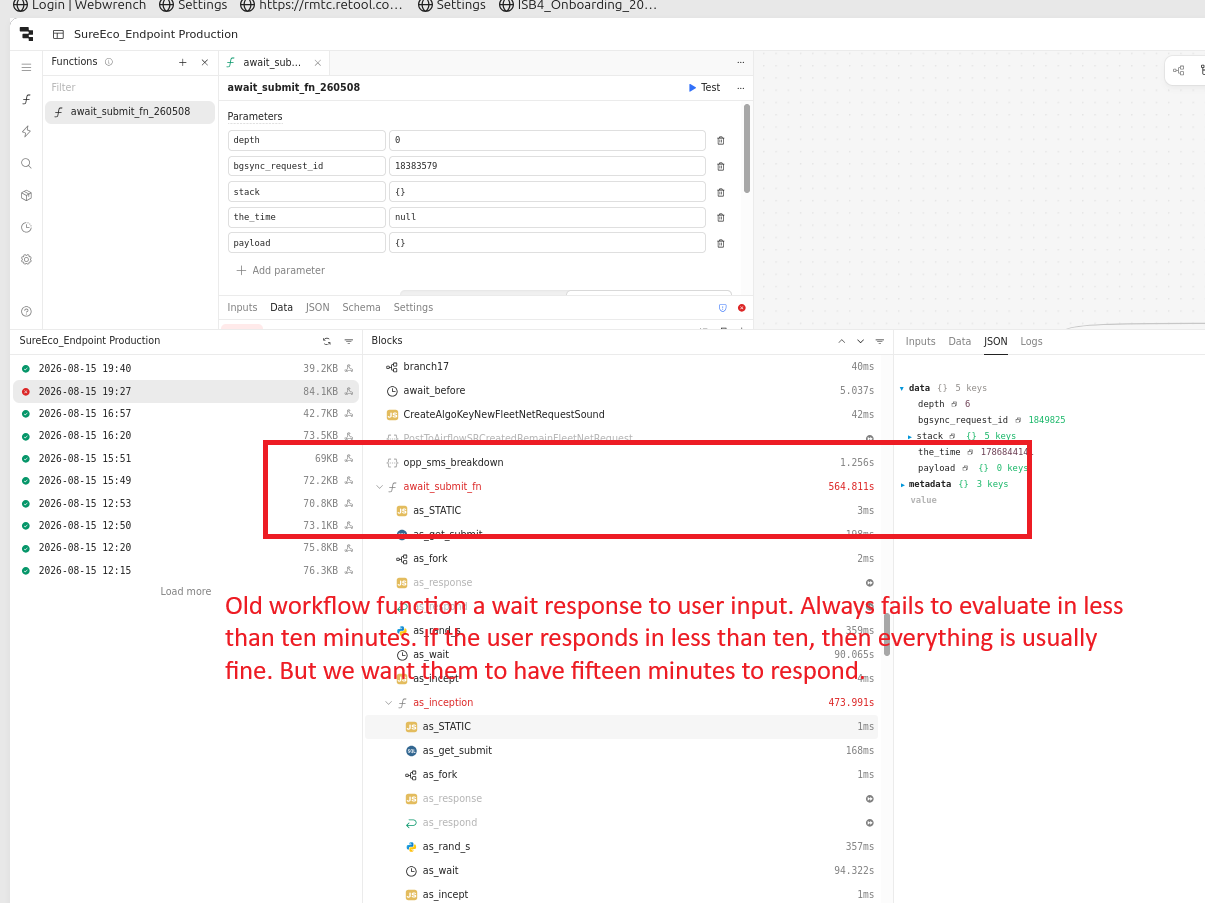Open three-dot menu beside Test button
The image size is (1205, 903).
[740, 88]
